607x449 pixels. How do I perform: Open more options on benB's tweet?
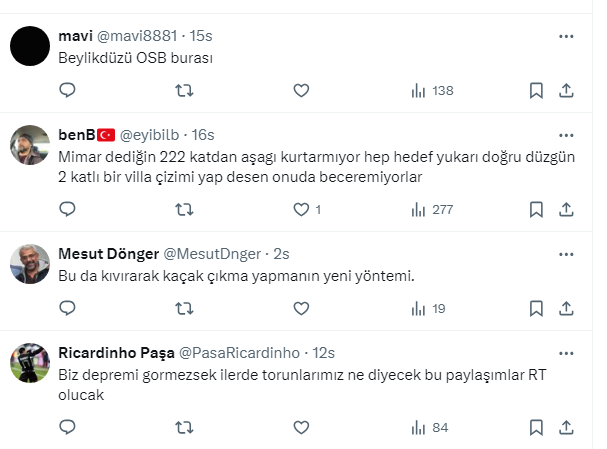[x=566, y=135]
